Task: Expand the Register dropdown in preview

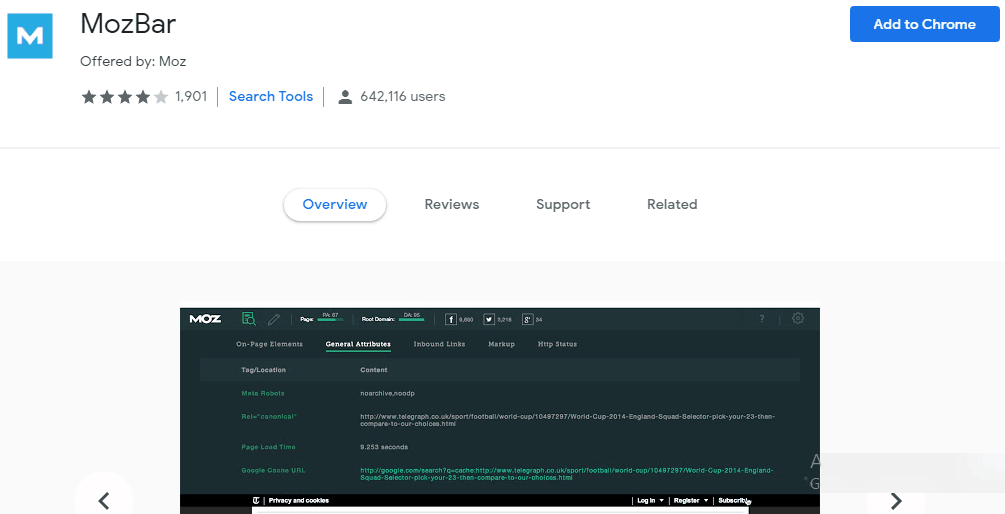Action: (x=691, y=501)
